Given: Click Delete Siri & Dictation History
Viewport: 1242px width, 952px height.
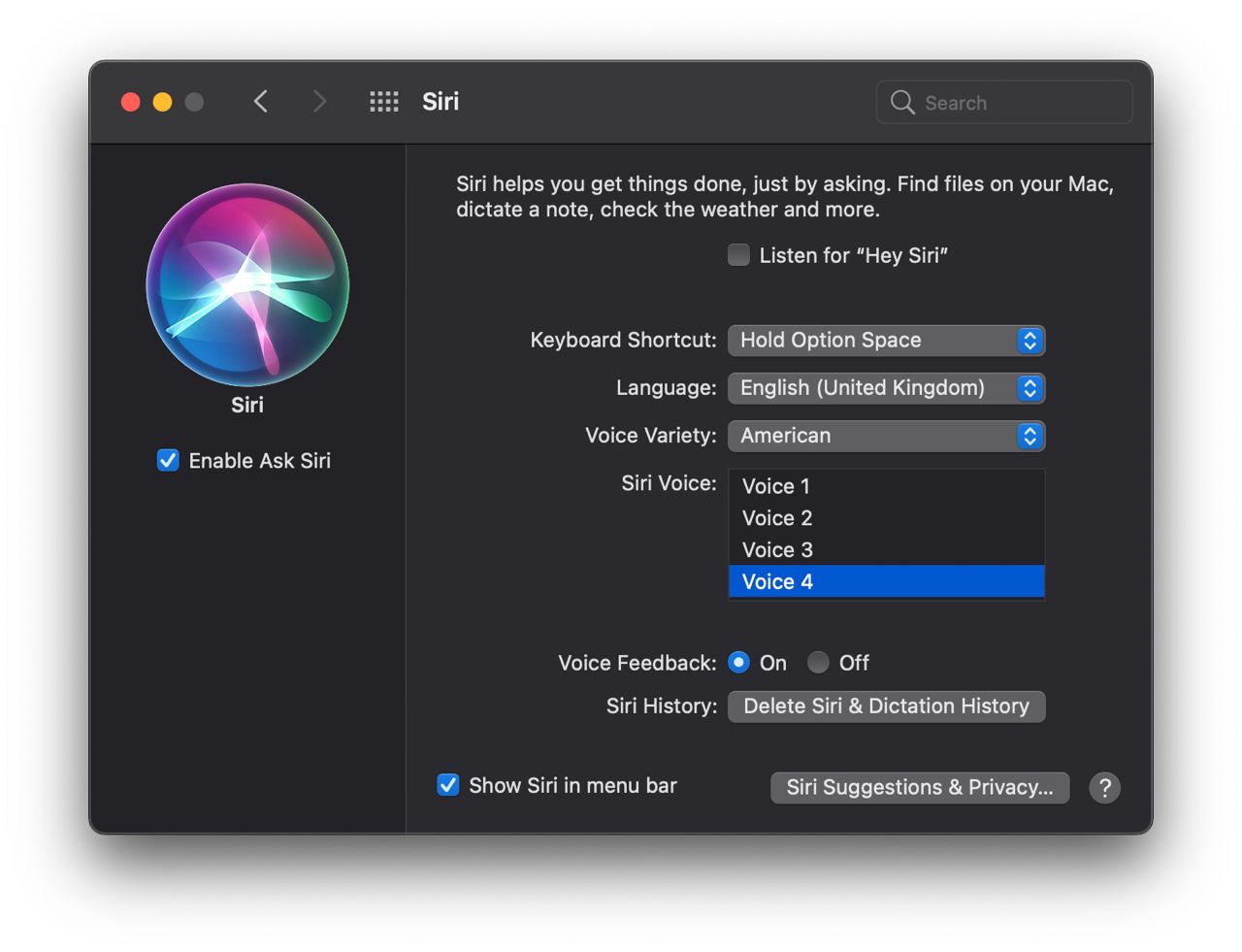Looking at the screenshot, I should point(886,706).
